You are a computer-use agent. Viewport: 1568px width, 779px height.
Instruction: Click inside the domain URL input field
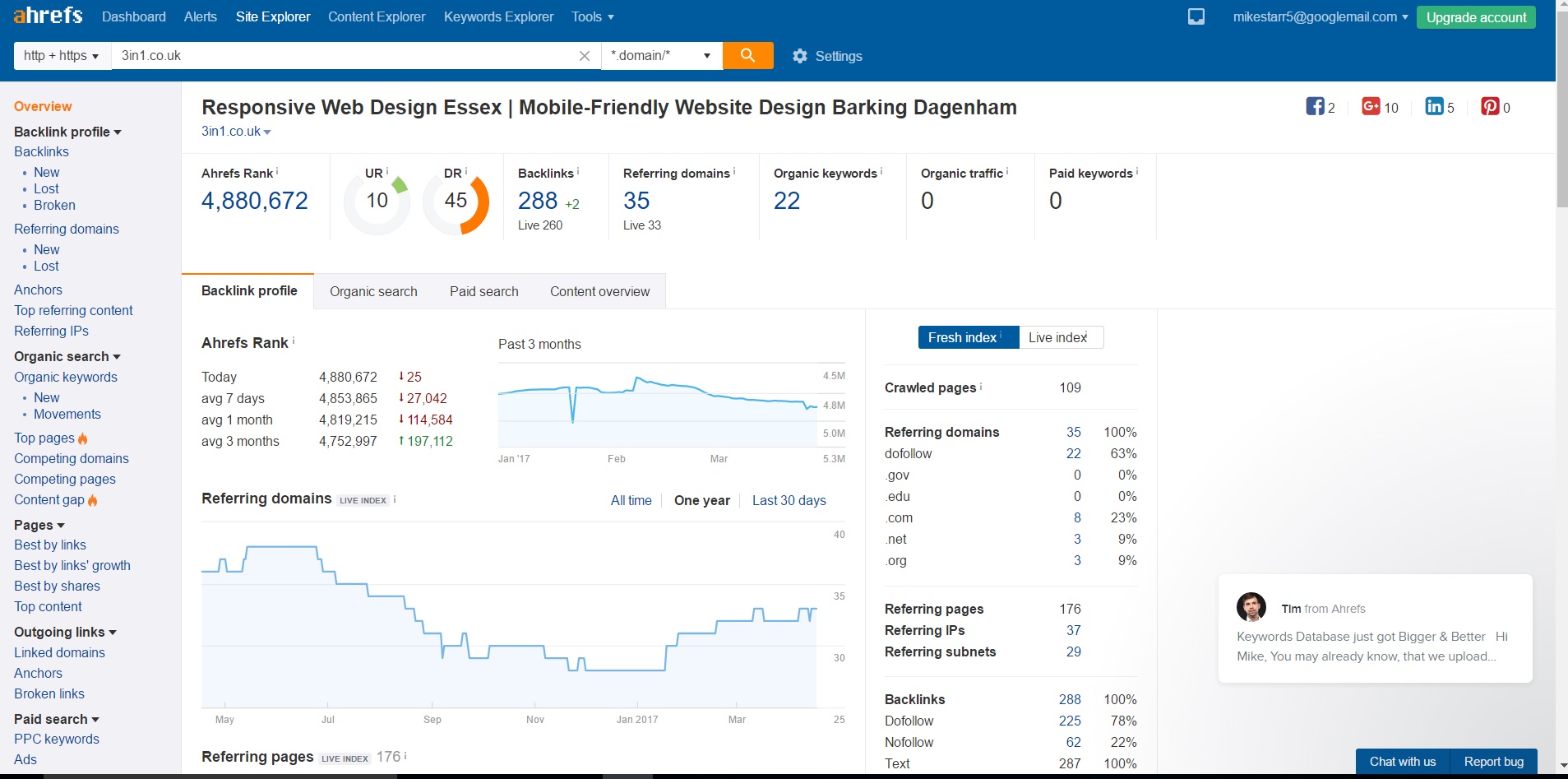[x=345, y=55]
